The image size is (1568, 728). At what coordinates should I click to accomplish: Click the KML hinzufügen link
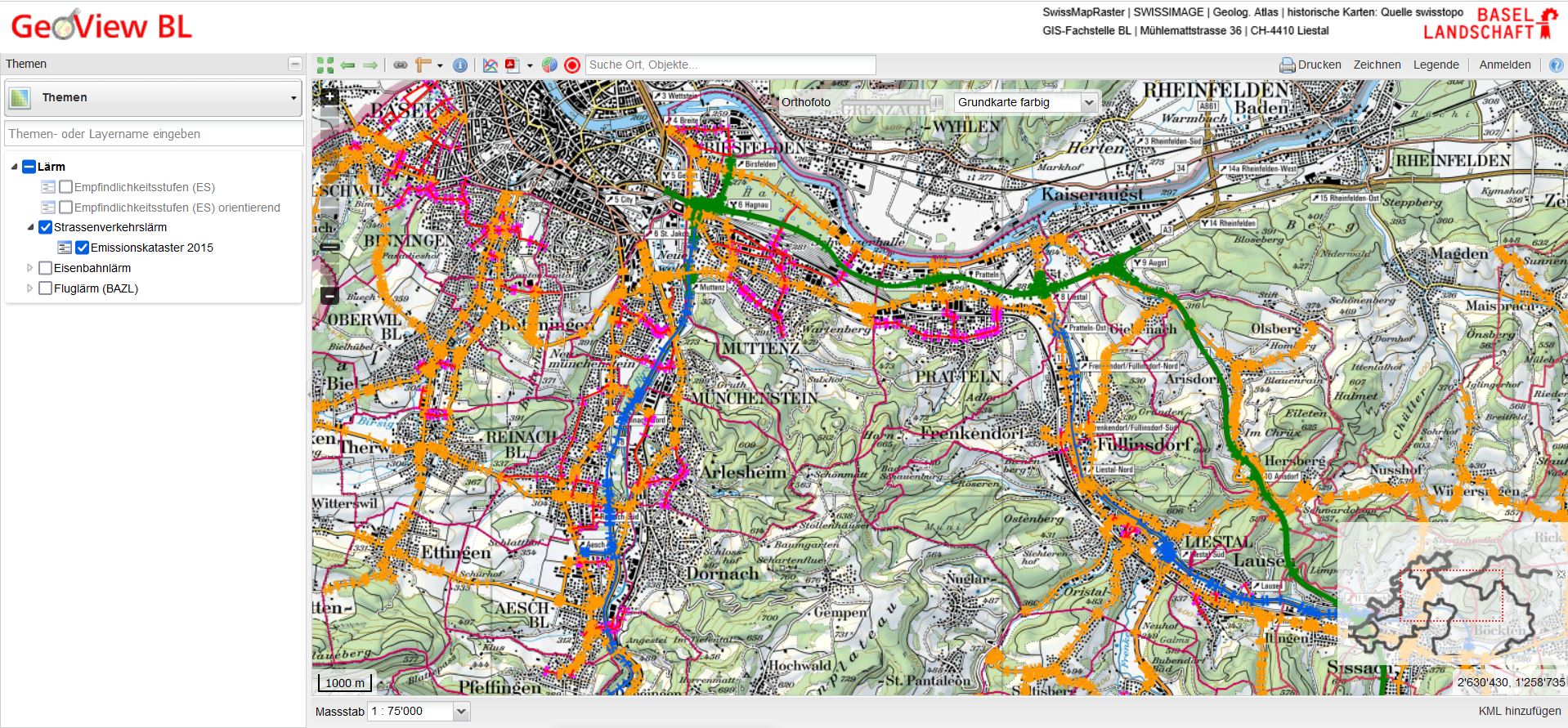point(1520,711)
